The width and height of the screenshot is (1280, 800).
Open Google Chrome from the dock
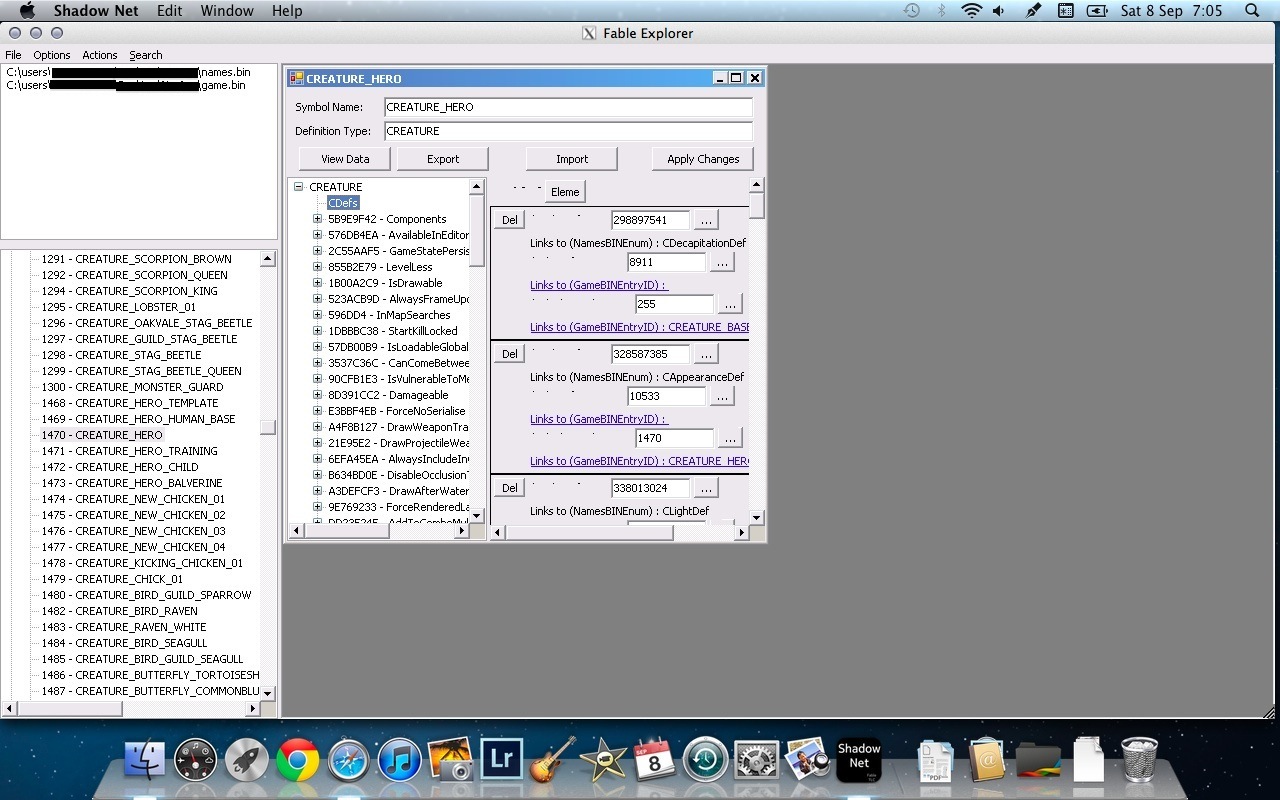point(298,762)
